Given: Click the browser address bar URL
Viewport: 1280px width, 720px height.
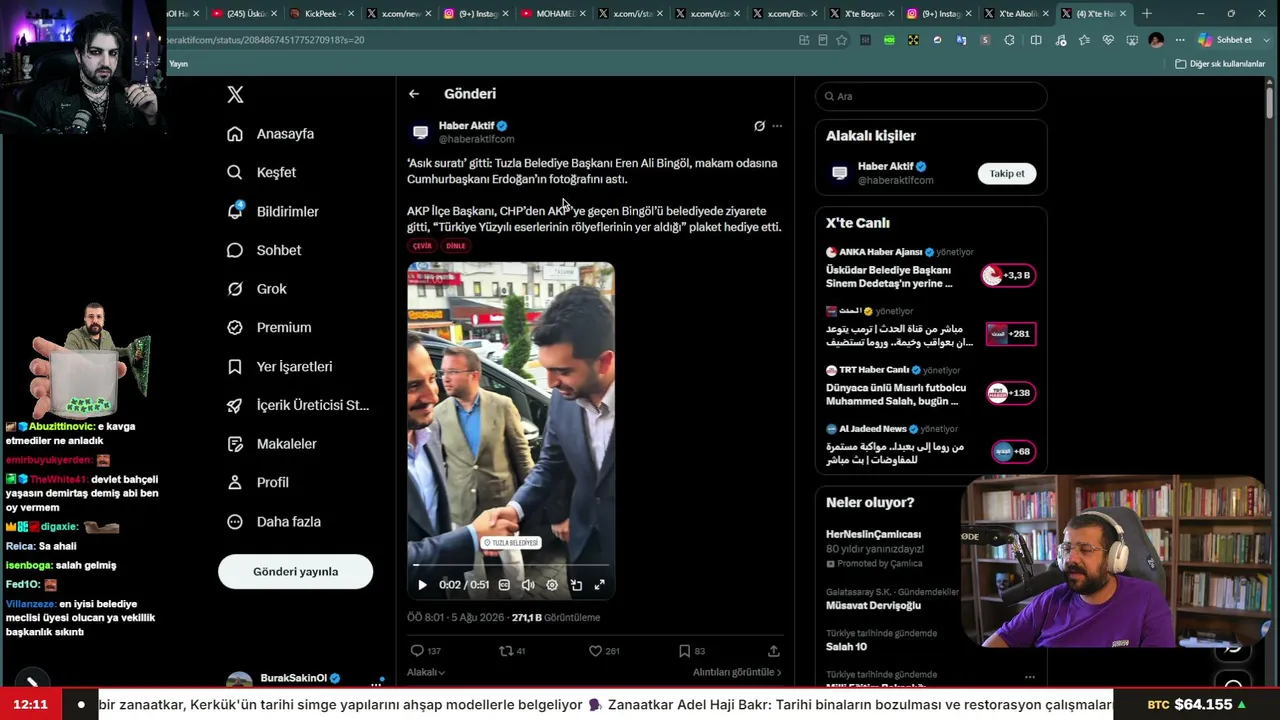Looking at the screenshot, I should click(x=265, y=40).
